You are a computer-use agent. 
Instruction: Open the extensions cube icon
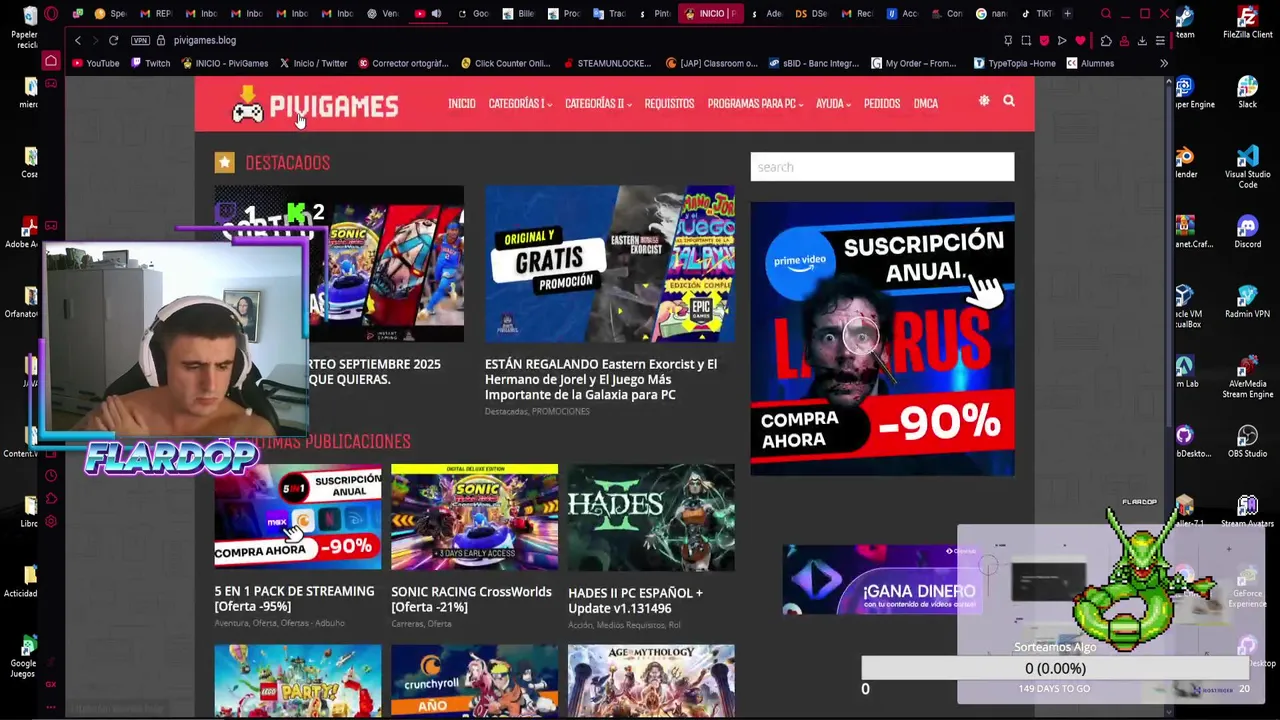tap(1106, 41)
